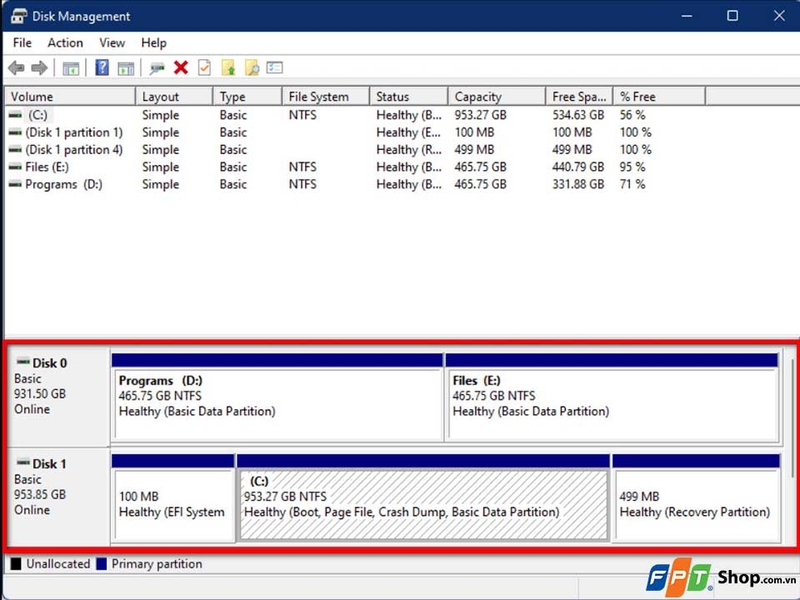Open the Action menu

pos(65,43)
